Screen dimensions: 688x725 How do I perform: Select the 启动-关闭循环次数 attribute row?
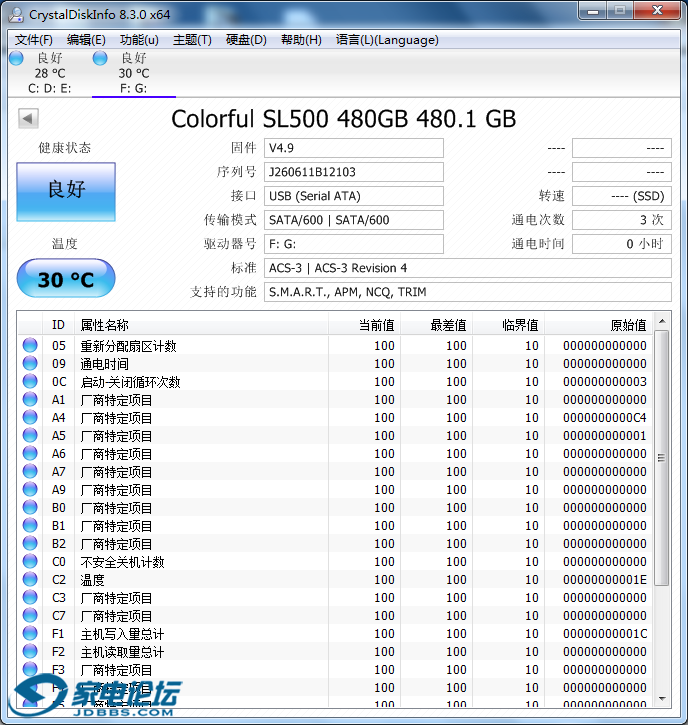(x=336, y=381)
